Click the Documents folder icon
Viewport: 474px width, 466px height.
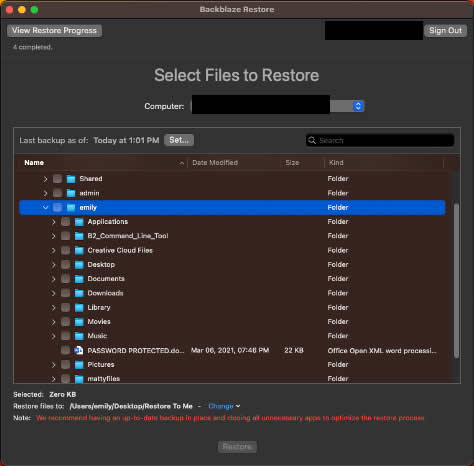pyautogui.click(x=79, y=279)
